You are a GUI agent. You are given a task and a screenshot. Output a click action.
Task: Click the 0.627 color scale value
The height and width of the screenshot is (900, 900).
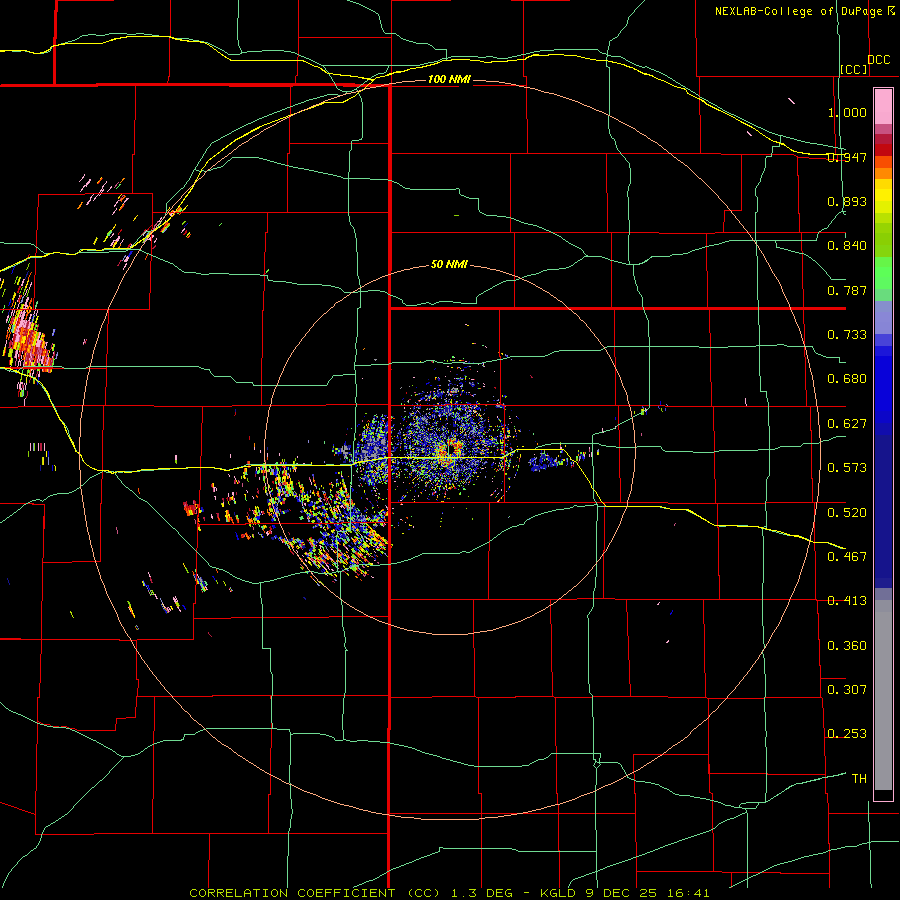847,424
